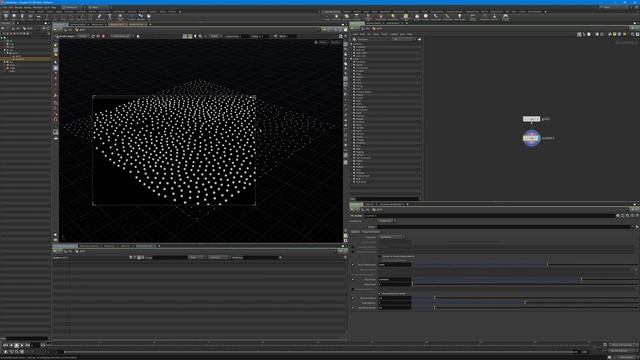Screen dimensions: 640x360
Task: Add a Portal Light from the shelf
Action: (448, 17)
